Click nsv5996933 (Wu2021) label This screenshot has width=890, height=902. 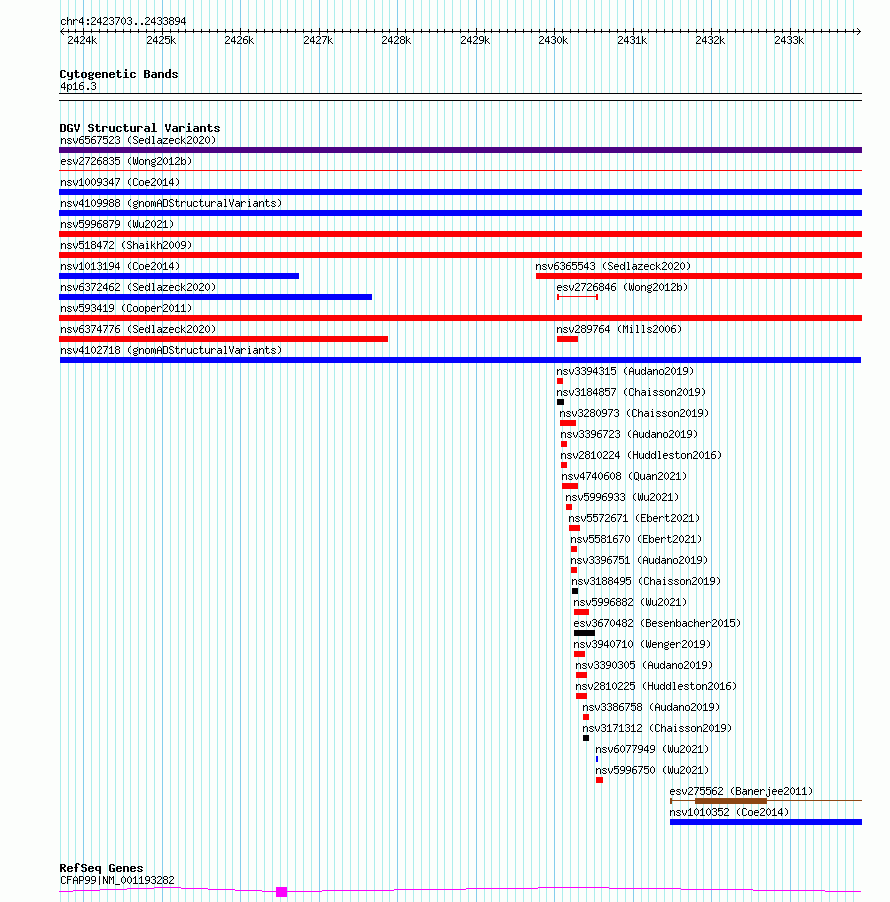pyautogui.click(x=622, y=498)
